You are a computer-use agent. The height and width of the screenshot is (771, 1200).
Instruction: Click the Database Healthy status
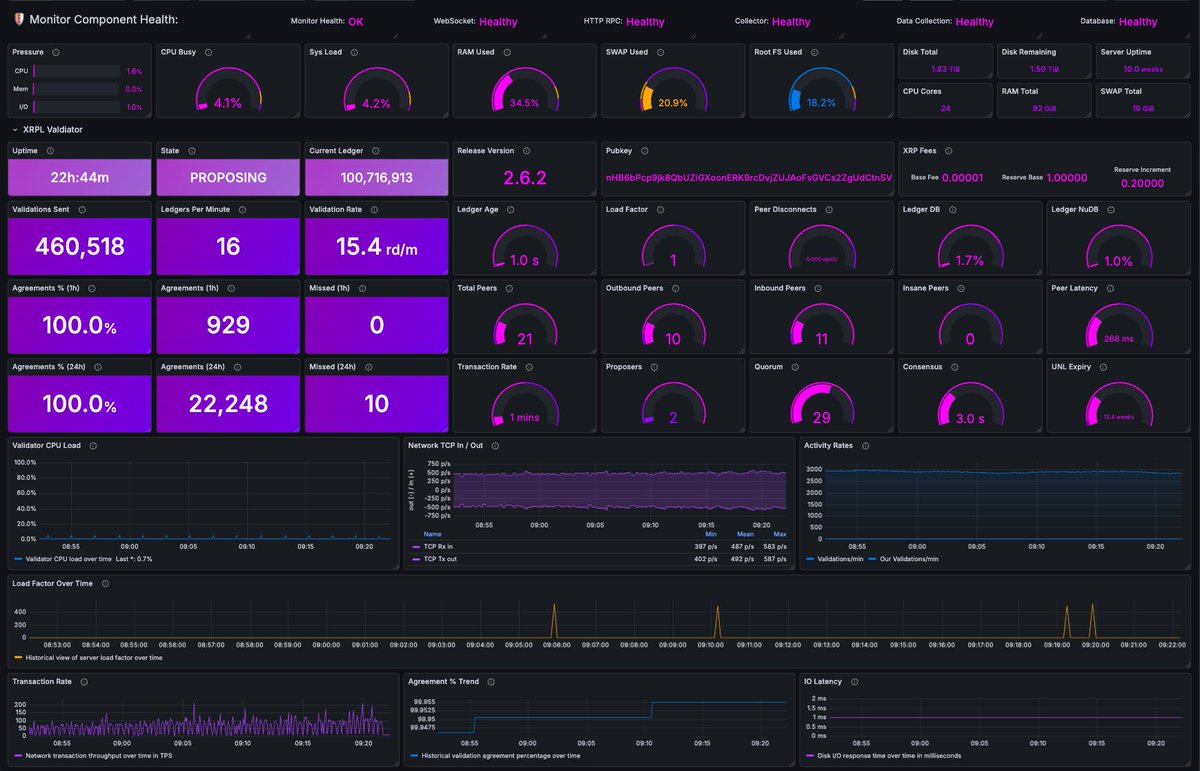coord(1138,21)
